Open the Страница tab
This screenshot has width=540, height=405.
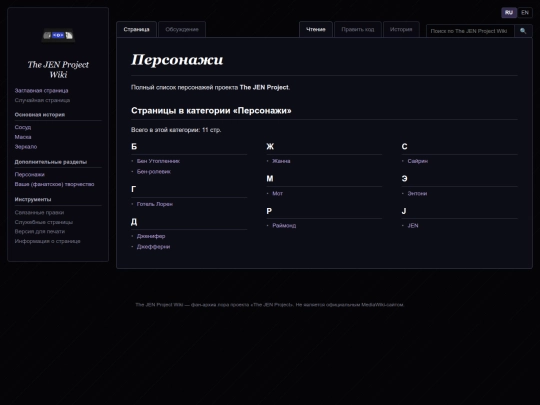(x=136, y=29)
